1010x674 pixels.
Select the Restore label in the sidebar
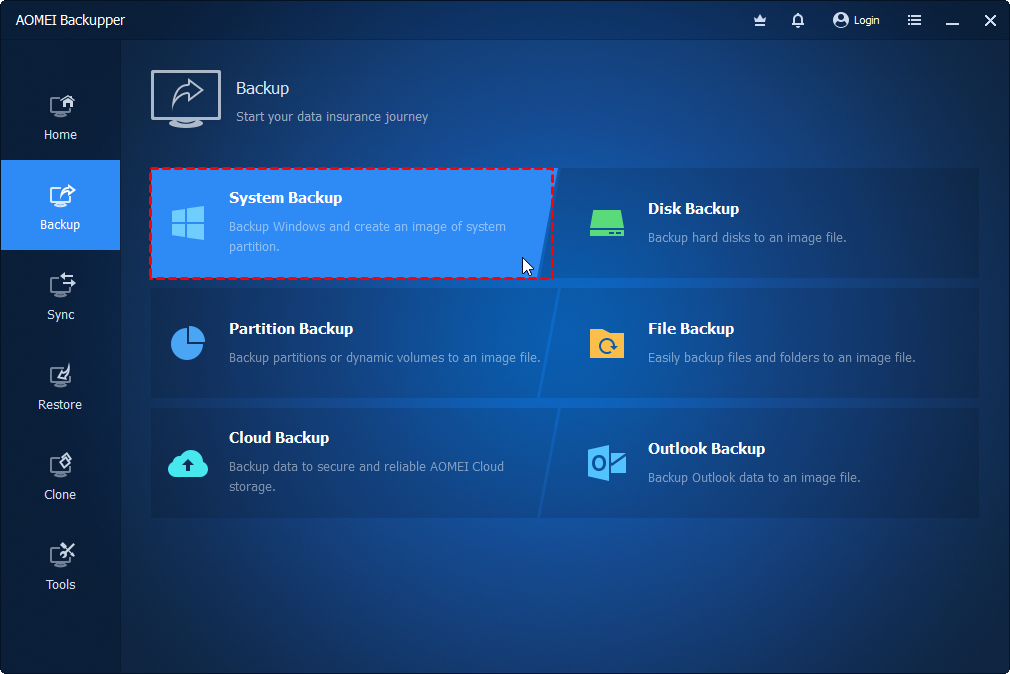click(60, 405)
